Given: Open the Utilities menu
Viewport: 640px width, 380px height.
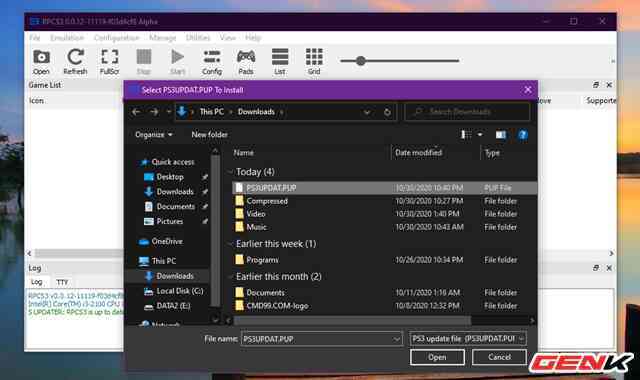Looking at the screenshot, I should click(198, 38).
